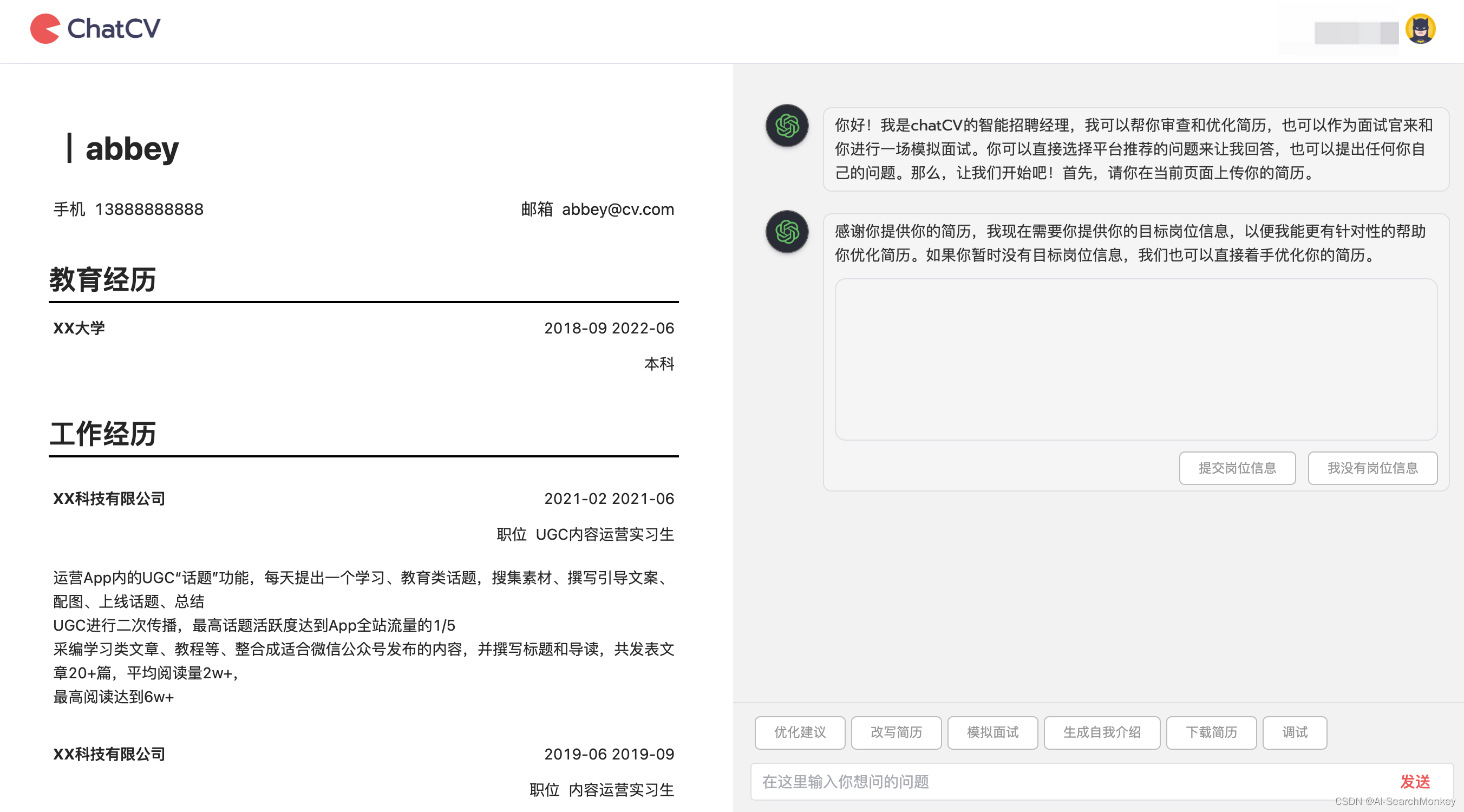This screenshot has width=1464, height=812.
Task: Click the email abbey@cv.com on the resume
Action: 617,209
